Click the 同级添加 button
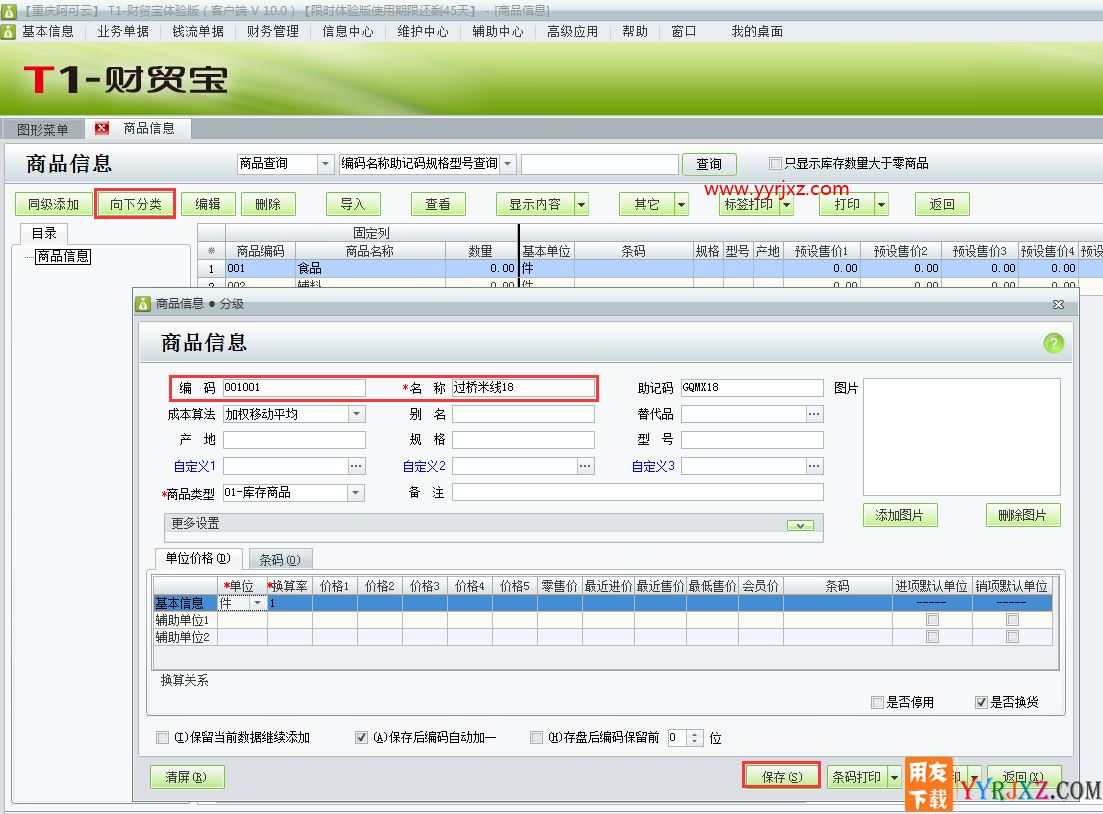Screen dimensions: 1103x814 [x=53, y=205]
